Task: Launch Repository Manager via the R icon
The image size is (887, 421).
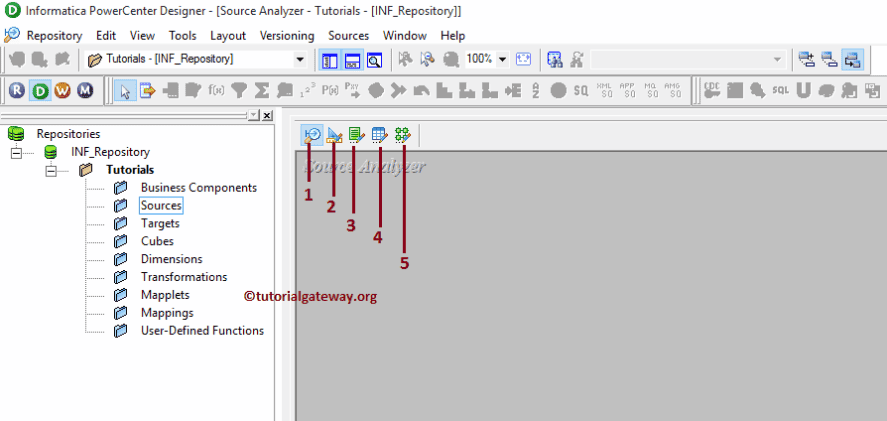Action: tap(17, 90)
